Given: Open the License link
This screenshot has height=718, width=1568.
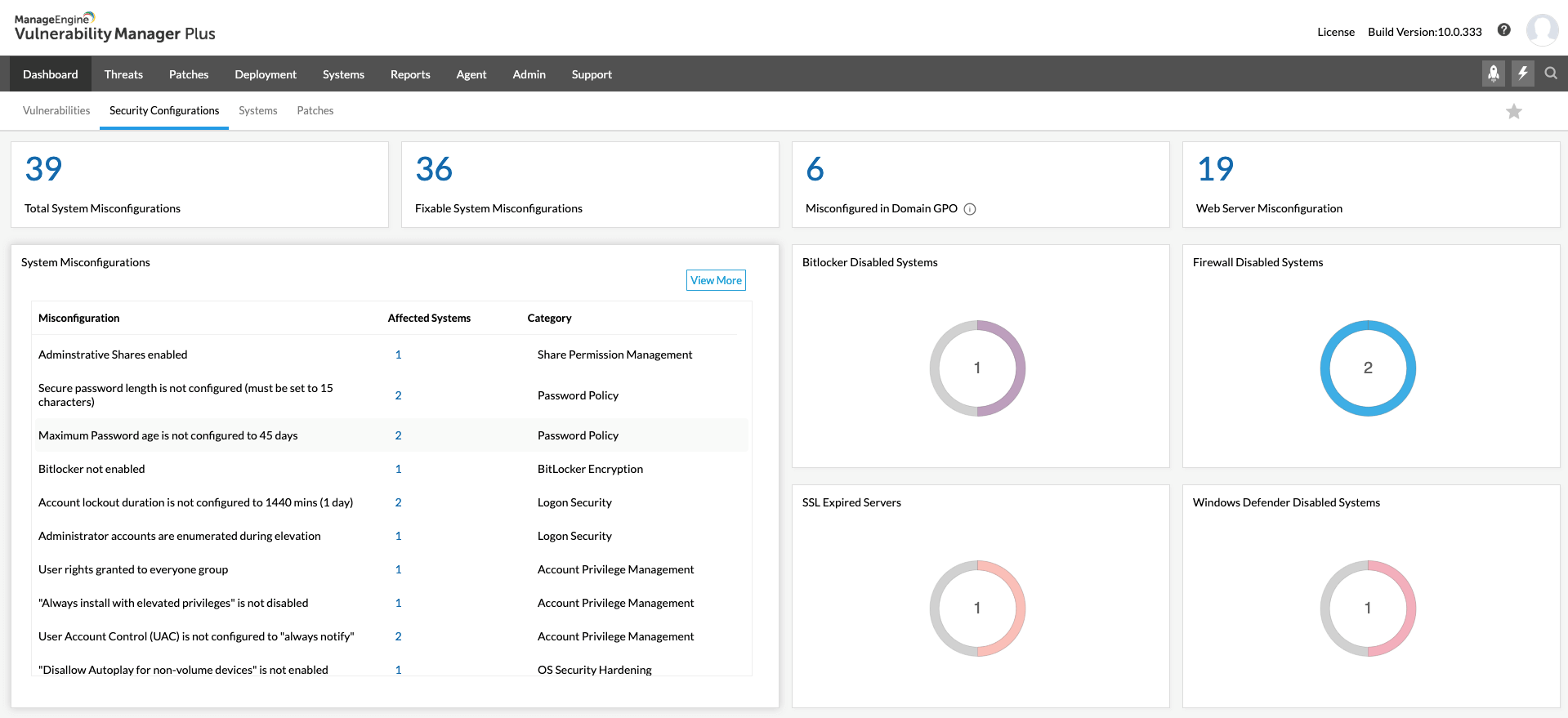Looking at the screenshot, I should pyautogui.click(x=1335, y=32).
